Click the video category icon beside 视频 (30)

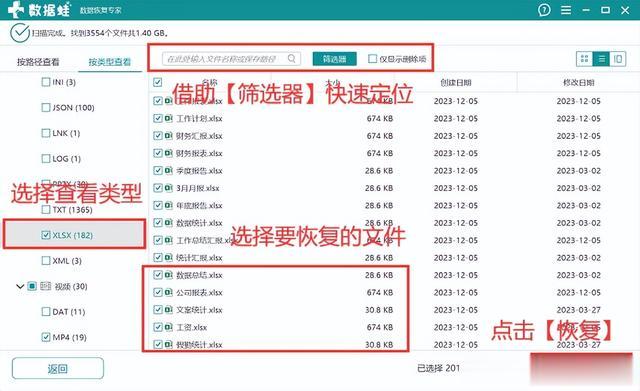pyautogui.click(x=45, y=286)
